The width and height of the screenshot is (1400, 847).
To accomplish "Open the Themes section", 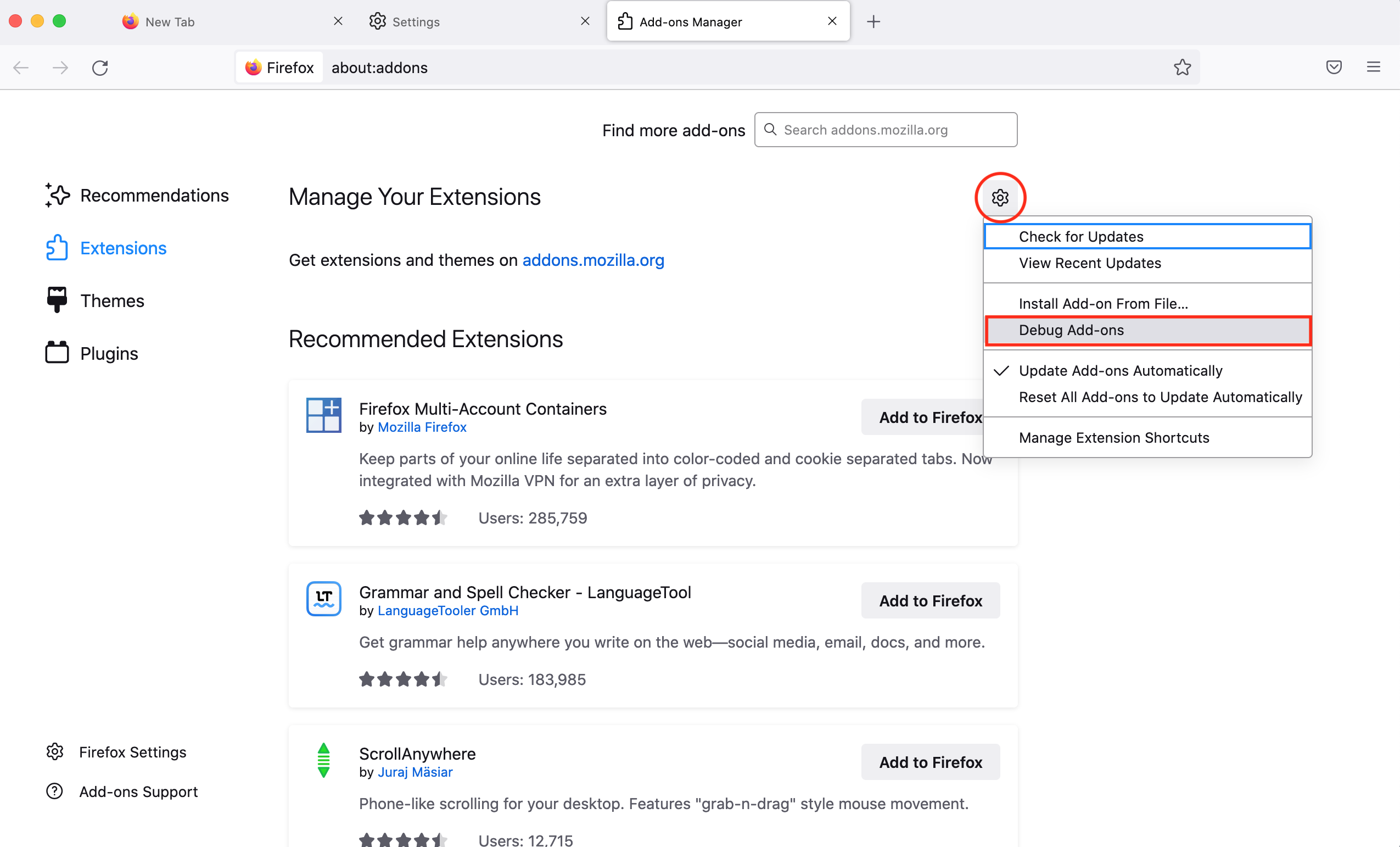I will pos(96,300).
